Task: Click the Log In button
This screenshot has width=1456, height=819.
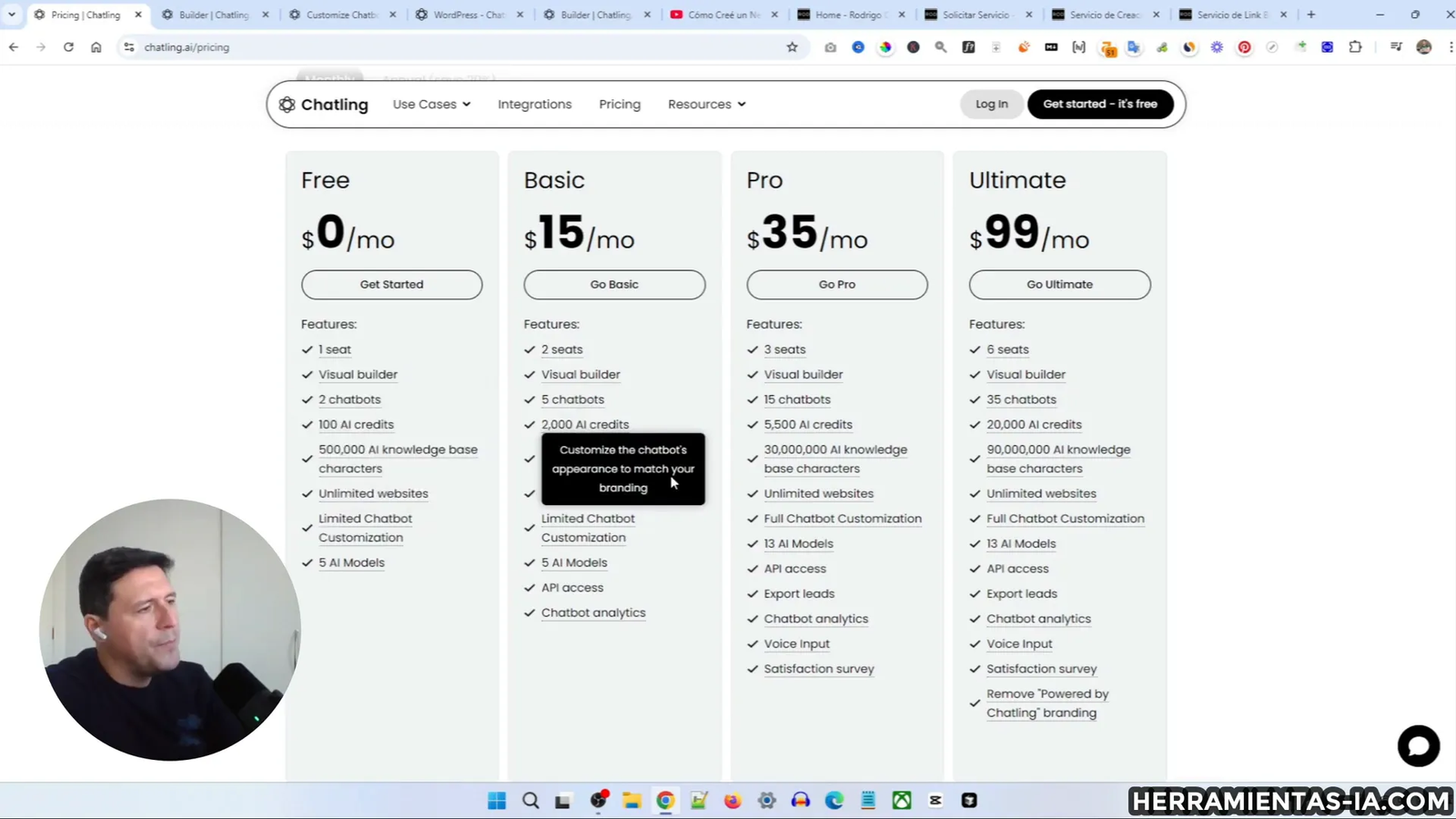Action: pos(991,104)
